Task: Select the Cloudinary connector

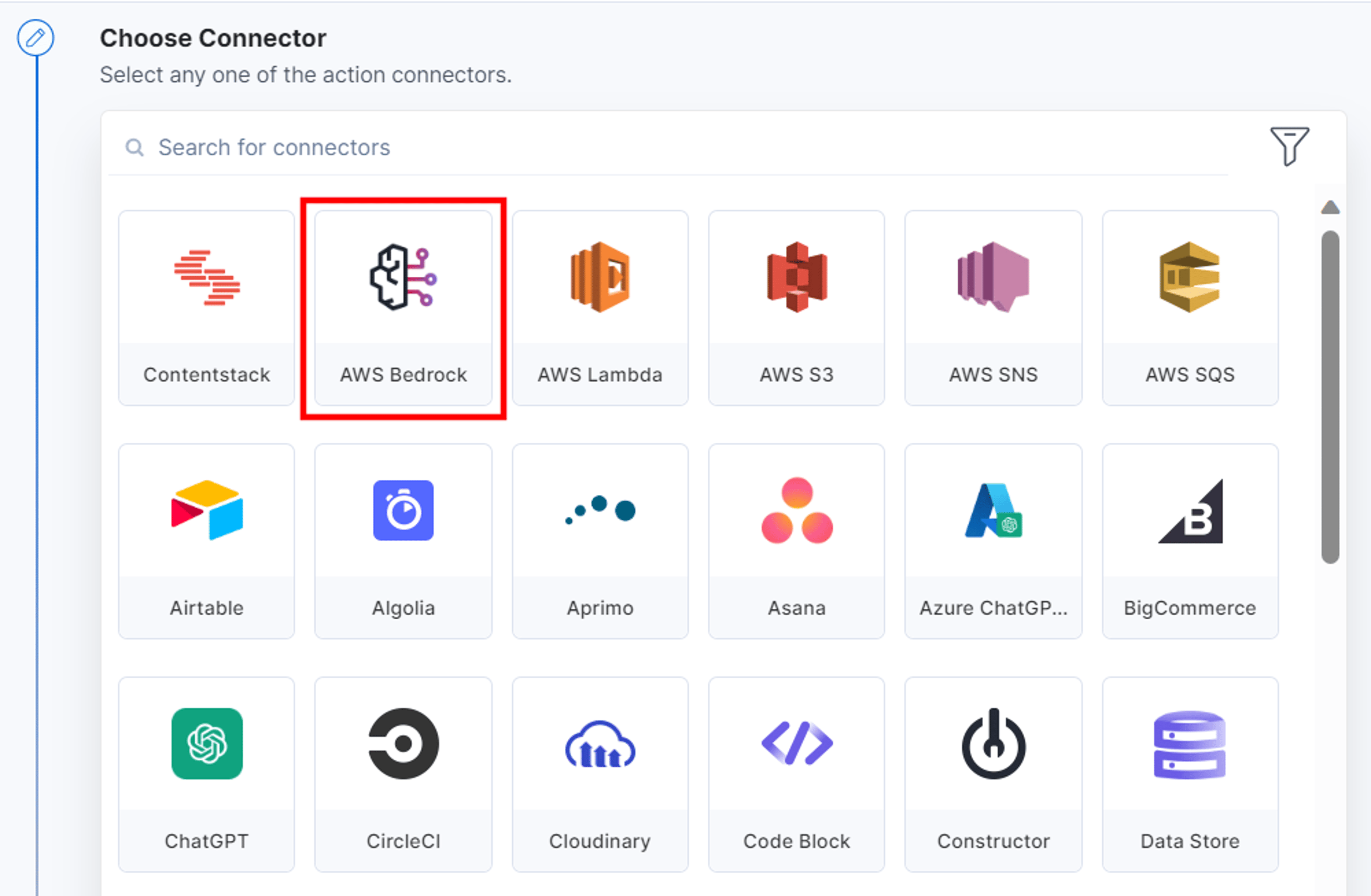Action: pos(600,775)
